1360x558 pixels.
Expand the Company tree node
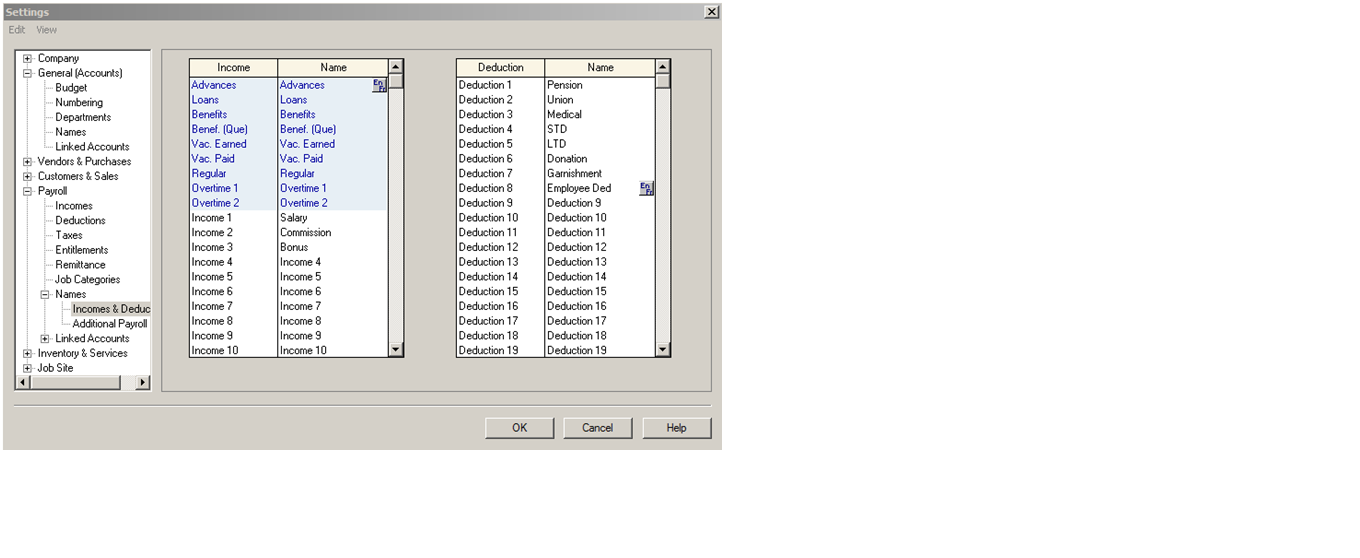[x=28, y=58]
